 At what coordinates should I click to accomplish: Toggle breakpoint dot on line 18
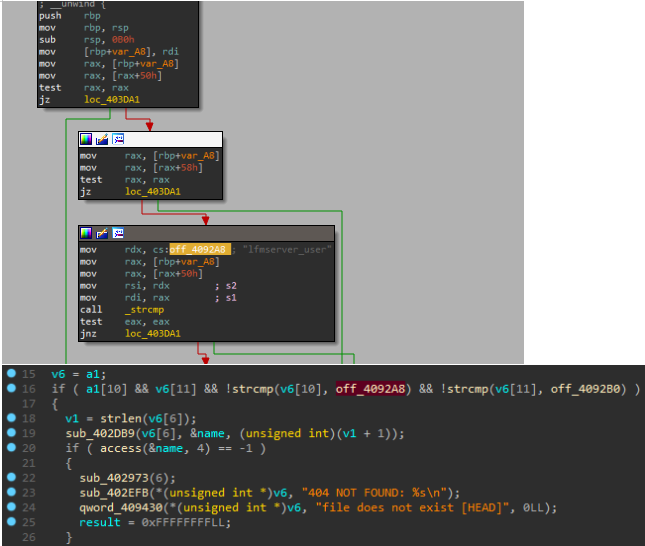tap(11, 418)
